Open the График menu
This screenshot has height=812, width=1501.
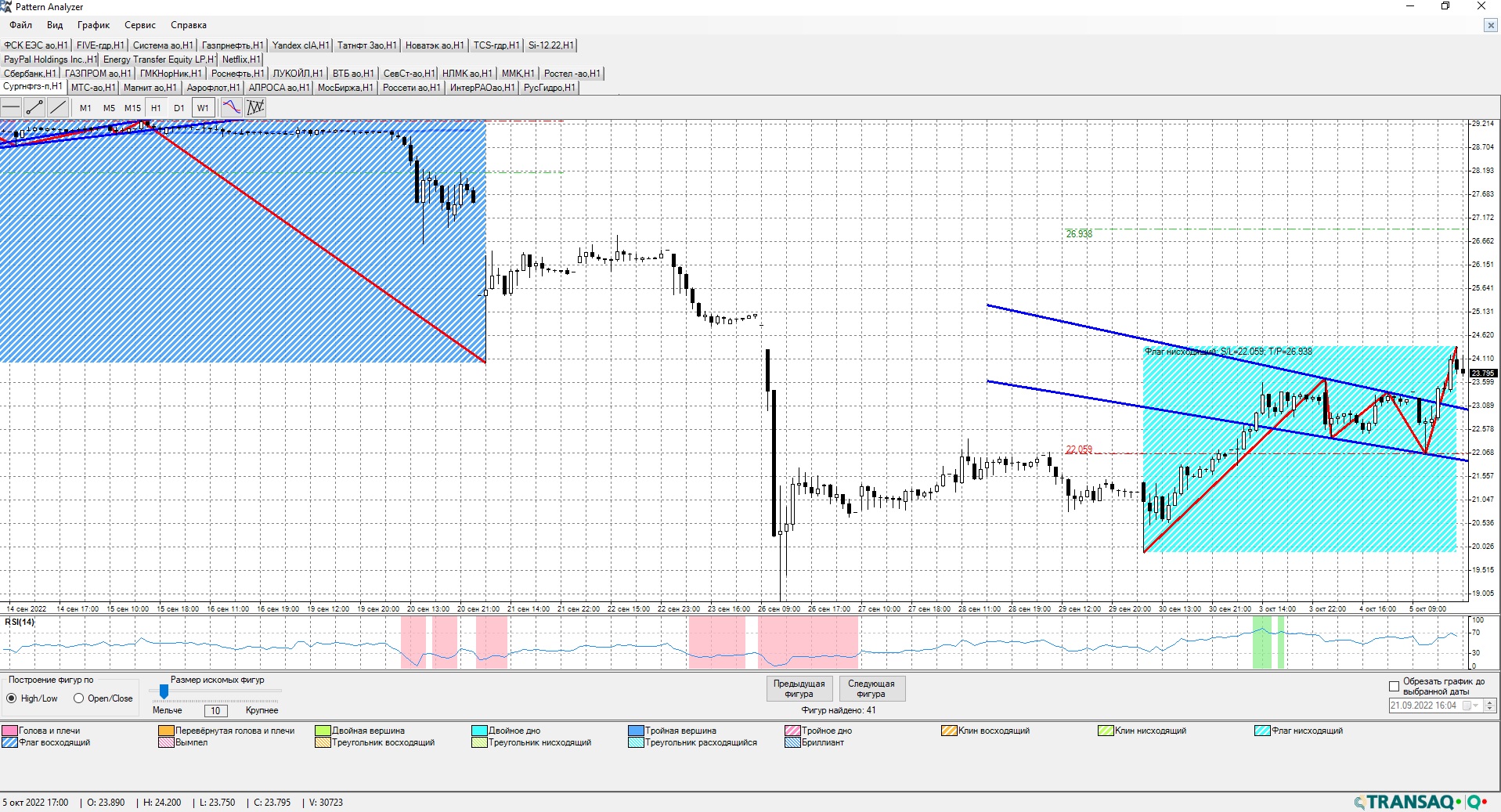93,25
